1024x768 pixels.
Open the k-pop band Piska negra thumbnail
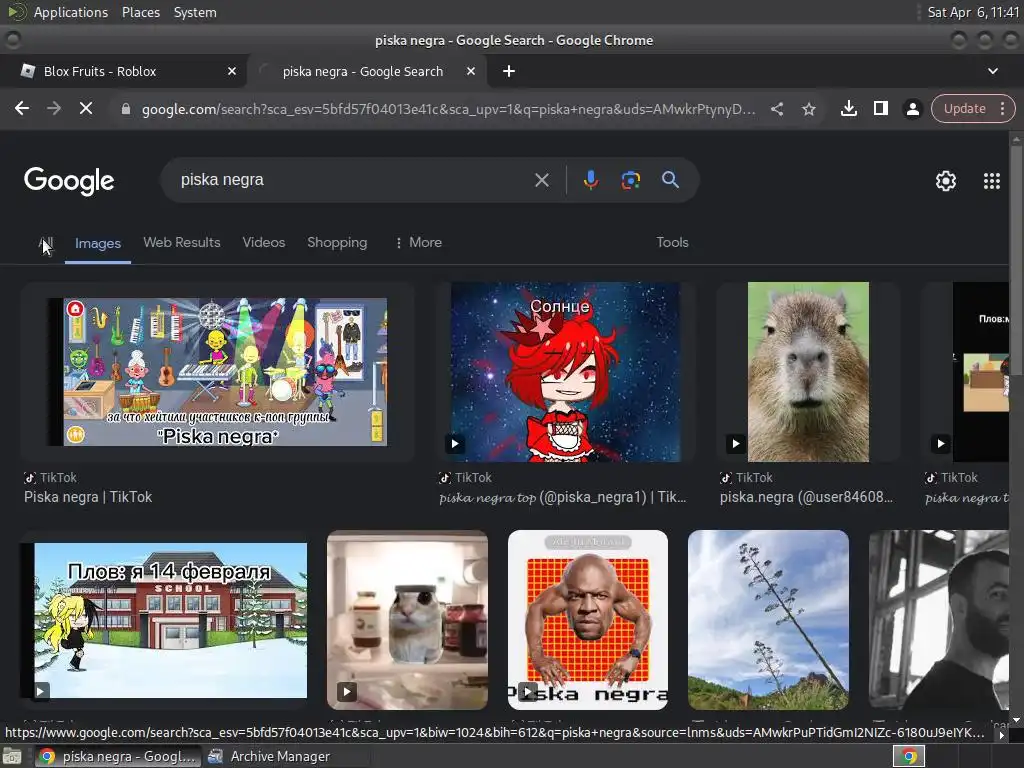tap(217, 372)
